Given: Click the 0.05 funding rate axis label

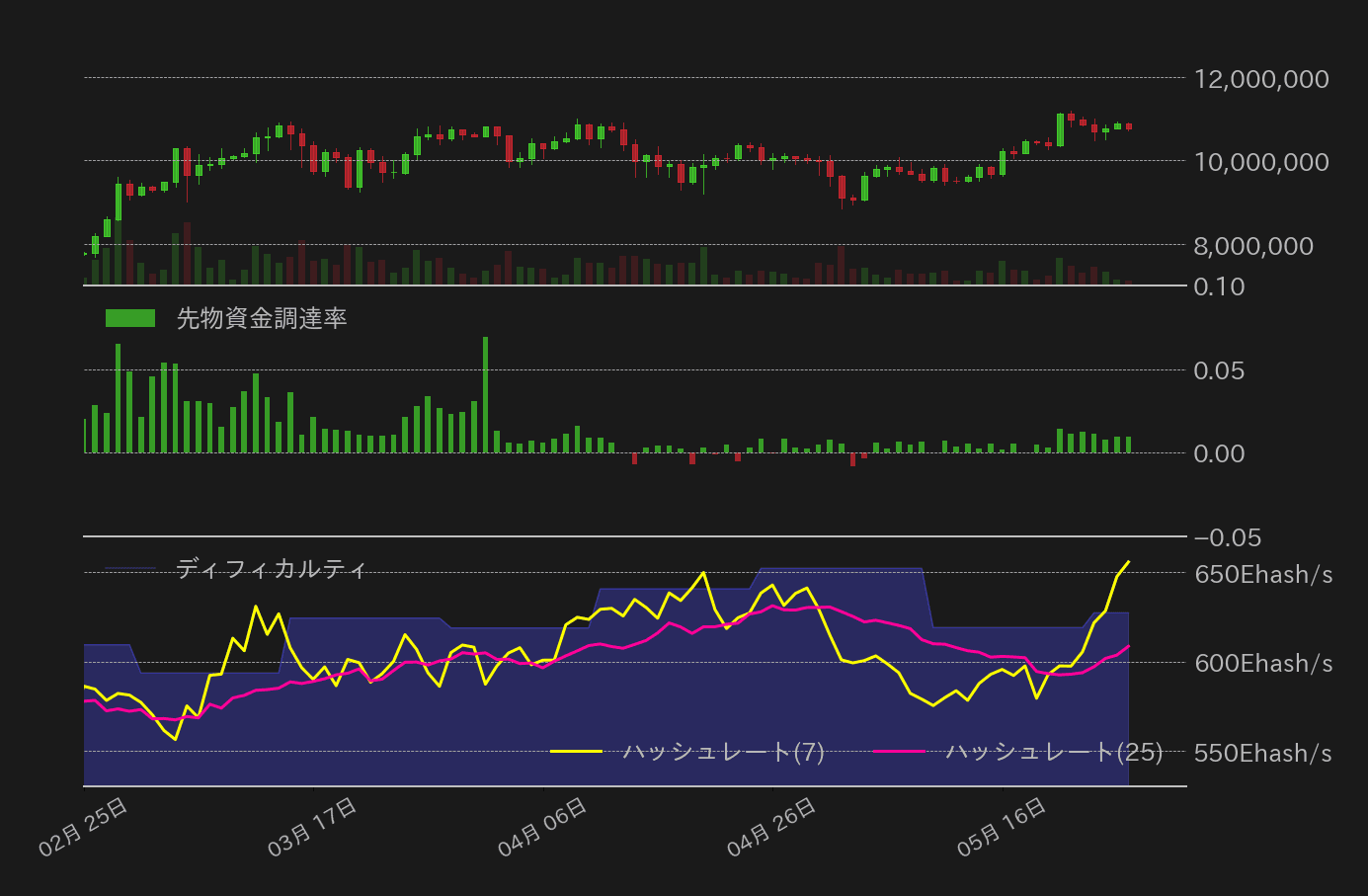Looking at the screenshot, I should pos(1219,370).
